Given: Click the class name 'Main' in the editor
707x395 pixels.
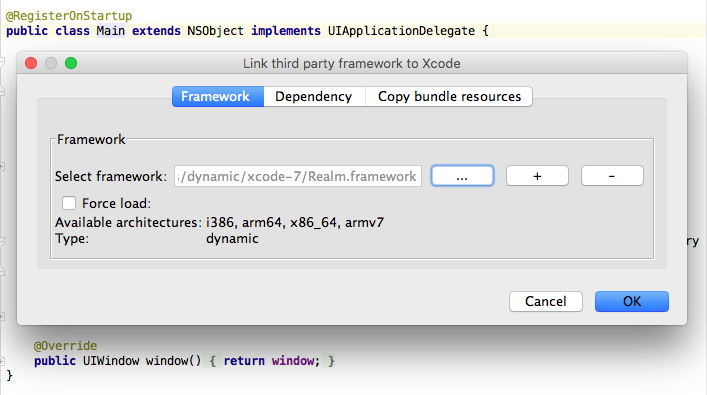Looking at the screenshot, I should pyautogui.click(x=110, y=31).
